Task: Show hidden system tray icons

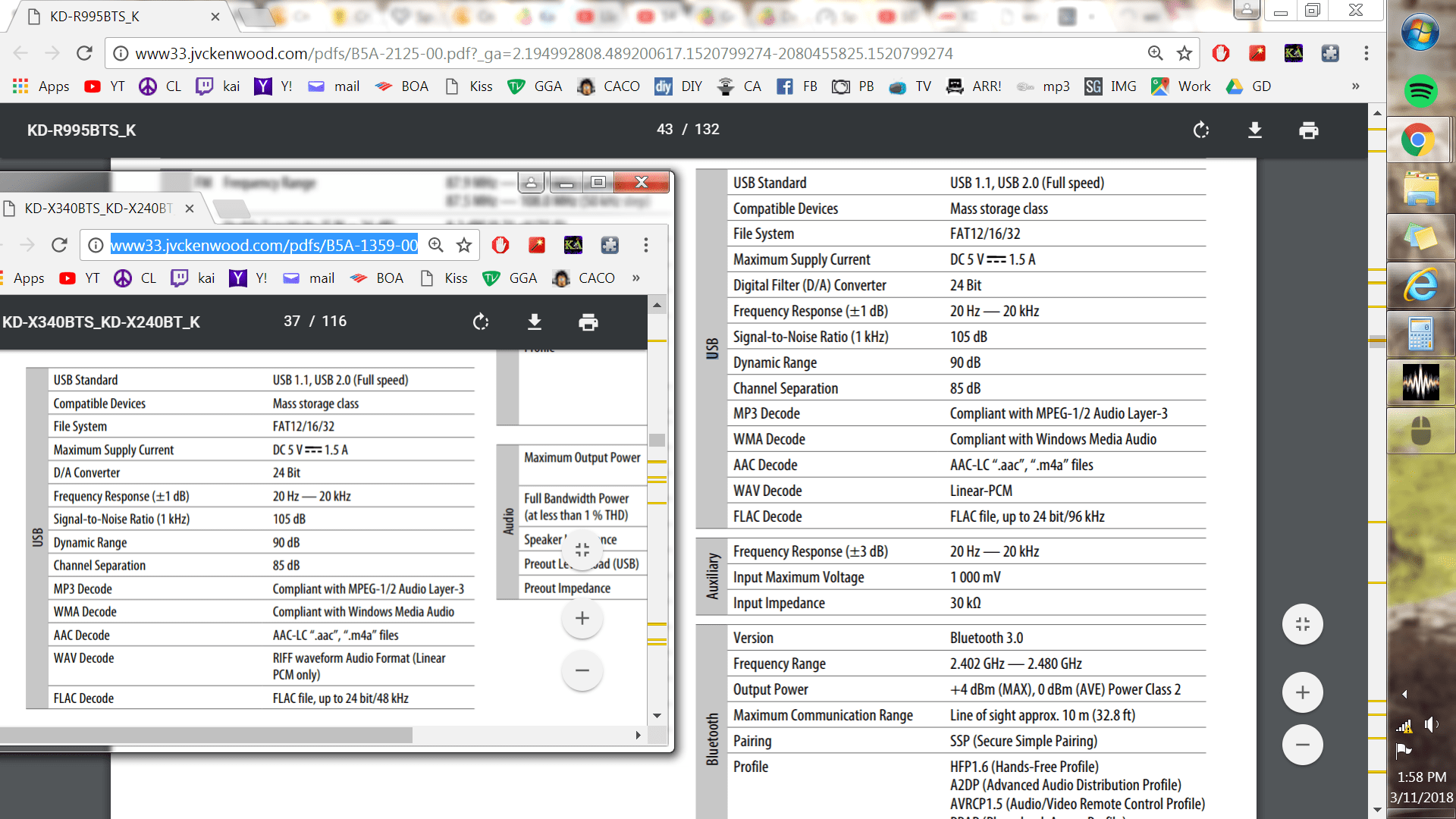Action: (1404, 694)
